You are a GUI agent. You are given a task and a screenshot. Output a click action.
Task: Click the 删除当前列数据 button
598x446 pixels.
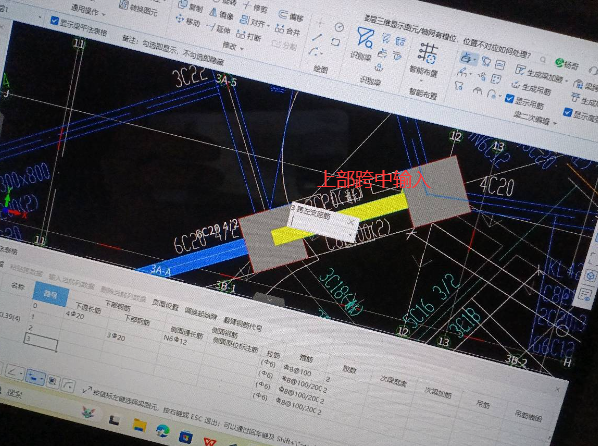pyautogui.click(x=123, y=294)
